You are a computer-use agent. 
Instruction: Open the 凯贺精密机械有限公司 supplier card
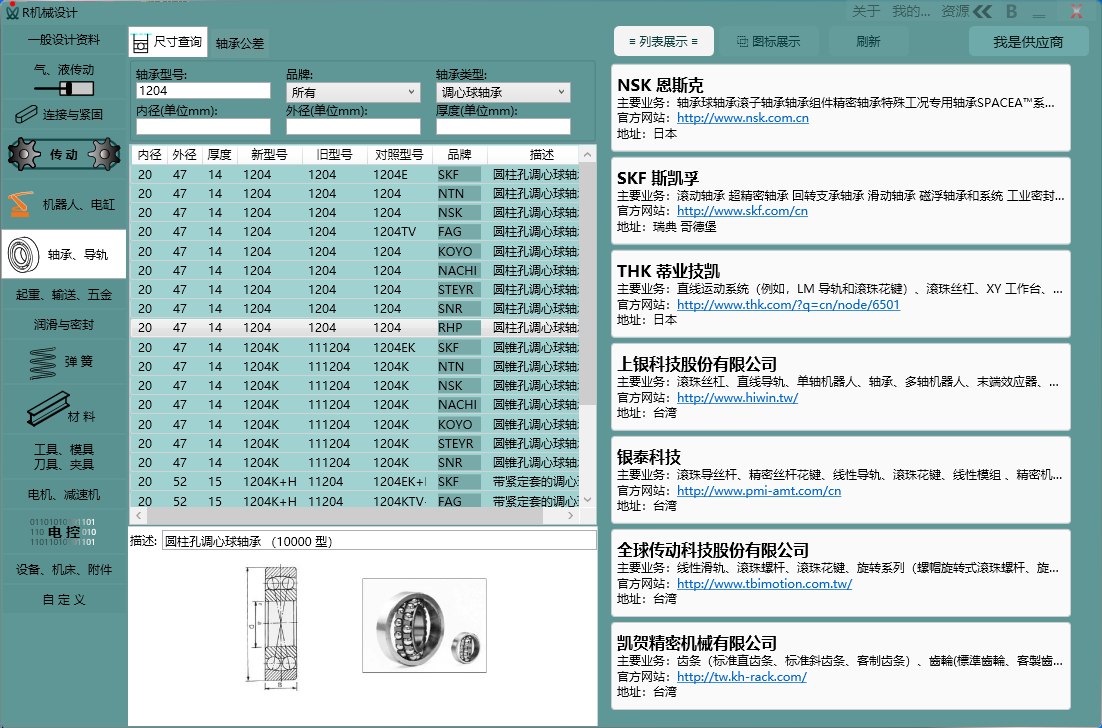[x=841, y=666]
